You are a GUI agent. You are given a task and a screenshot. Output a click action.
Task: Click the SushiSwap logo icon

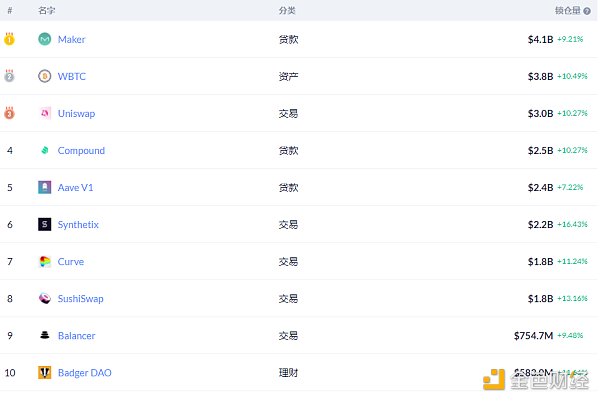coord(44,298)
